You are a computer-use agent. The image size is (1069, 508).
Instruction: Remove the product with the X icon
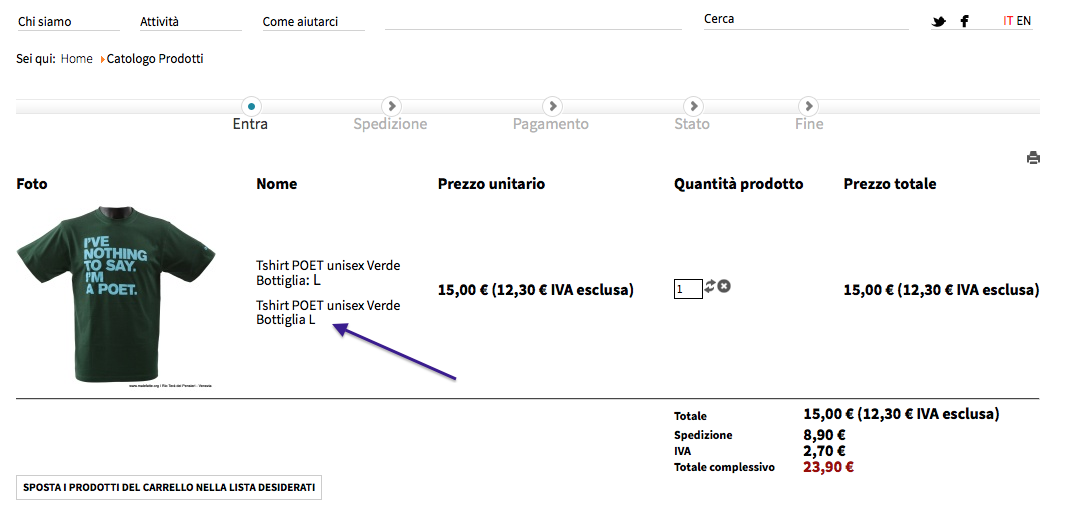tap(724, 287)
